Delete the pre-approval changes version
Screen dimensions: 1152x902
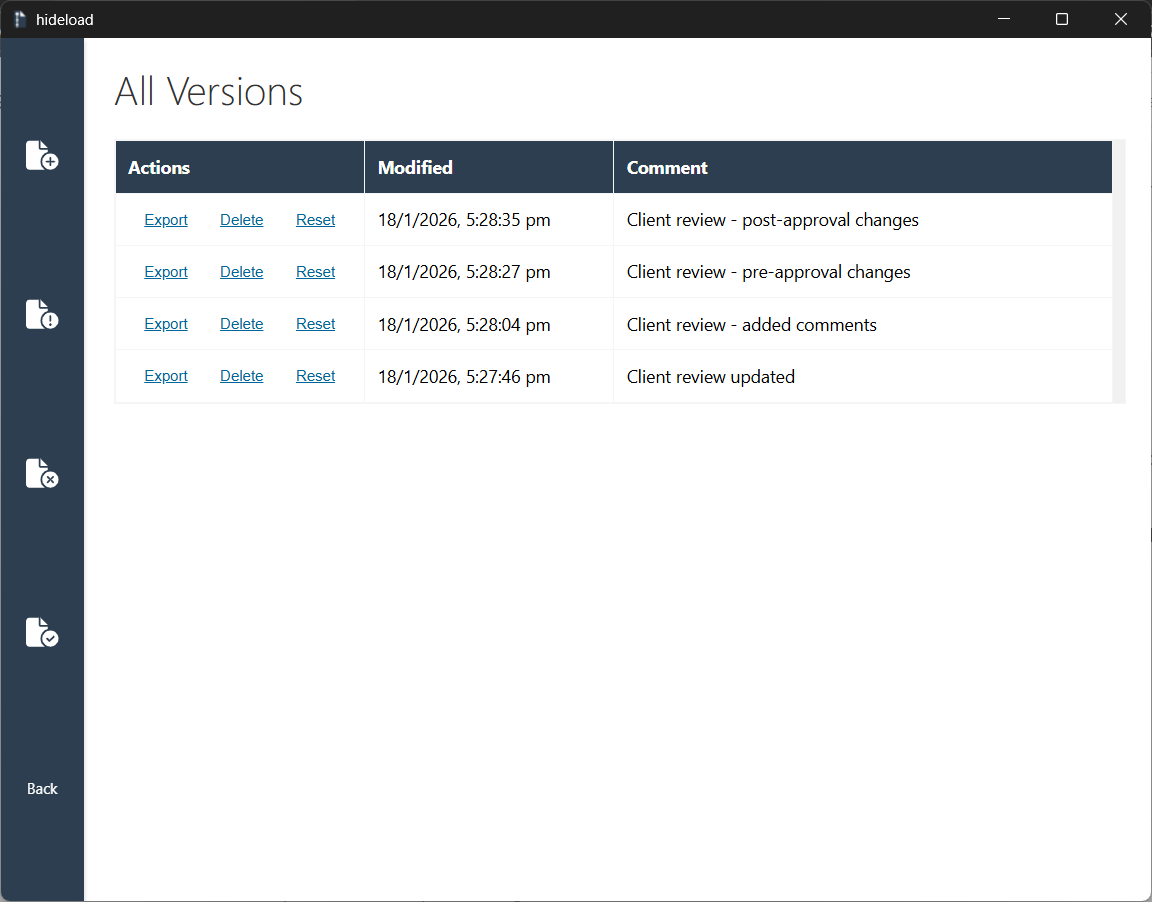(x=242, y=272)
